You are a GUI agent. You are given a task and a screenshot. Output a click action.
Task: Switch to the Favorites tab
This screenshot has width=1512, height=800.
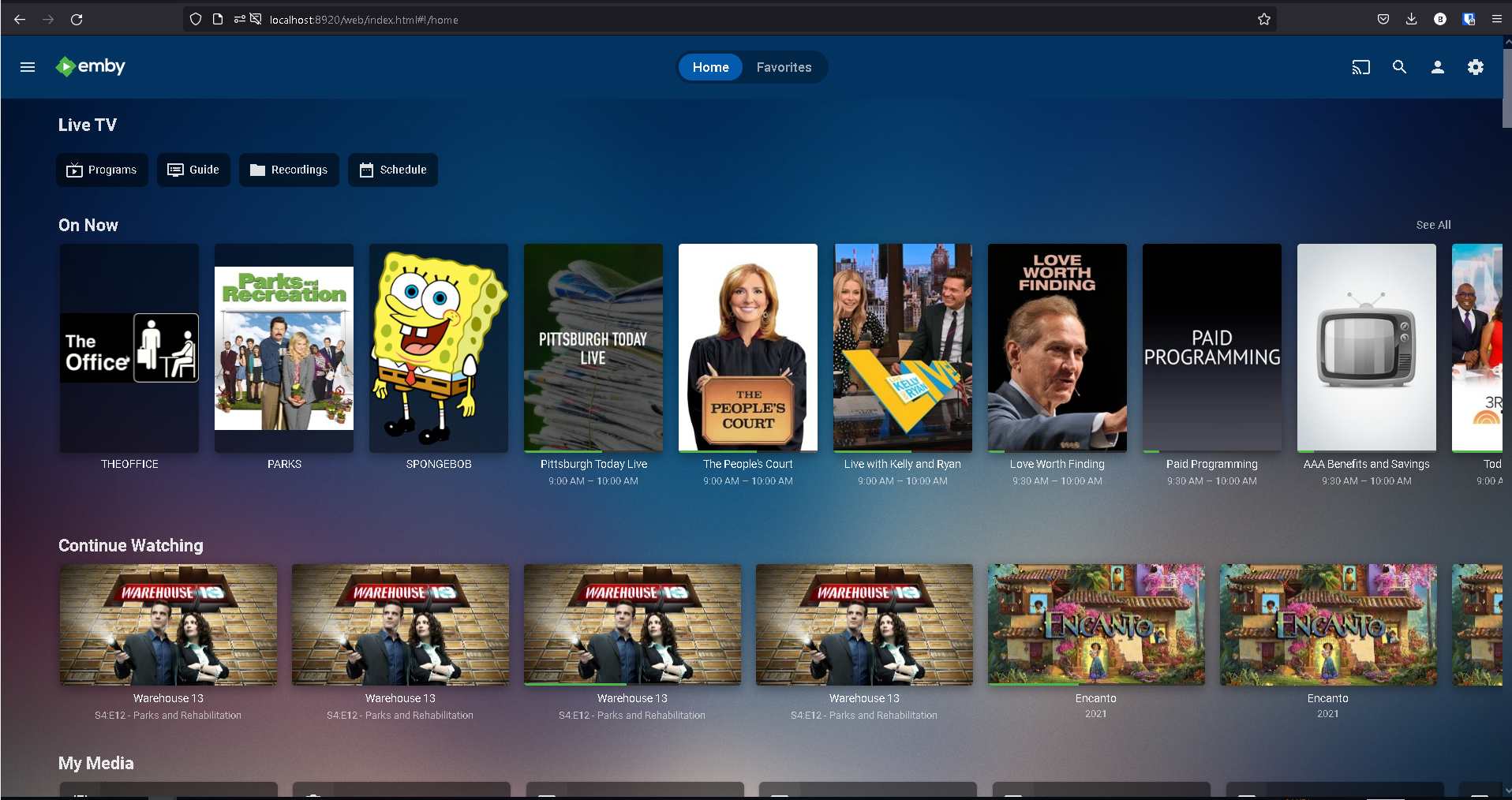coord(784,67)
